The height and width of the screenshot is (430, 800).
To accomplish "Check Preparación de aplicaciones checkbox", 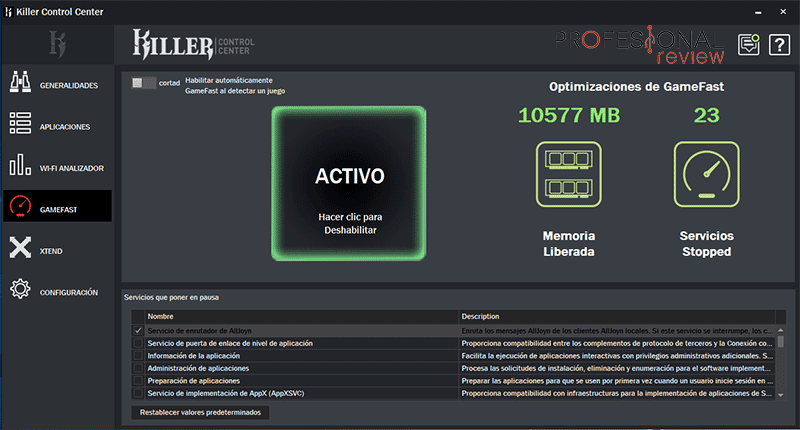I will (138, 381).
